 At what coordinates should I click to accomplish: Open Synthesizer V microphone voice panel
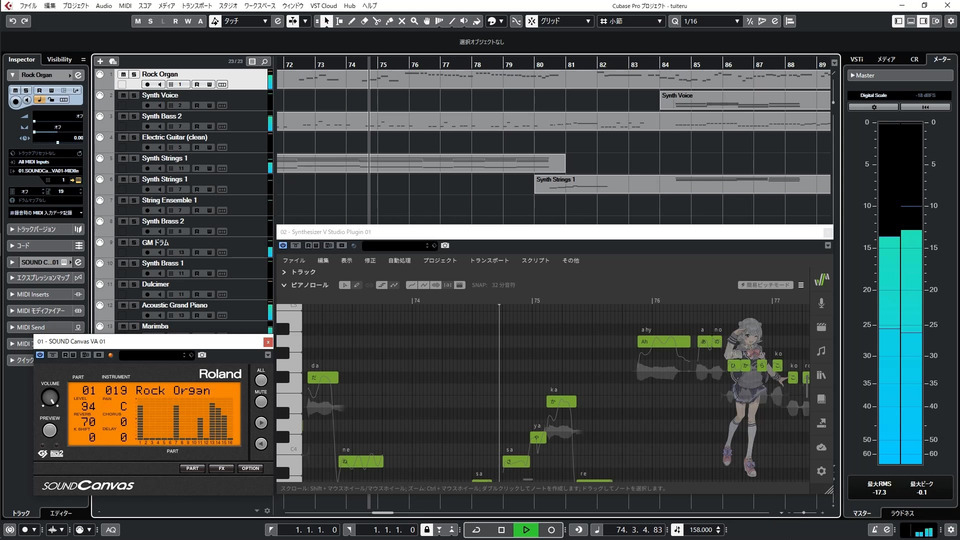821,303
